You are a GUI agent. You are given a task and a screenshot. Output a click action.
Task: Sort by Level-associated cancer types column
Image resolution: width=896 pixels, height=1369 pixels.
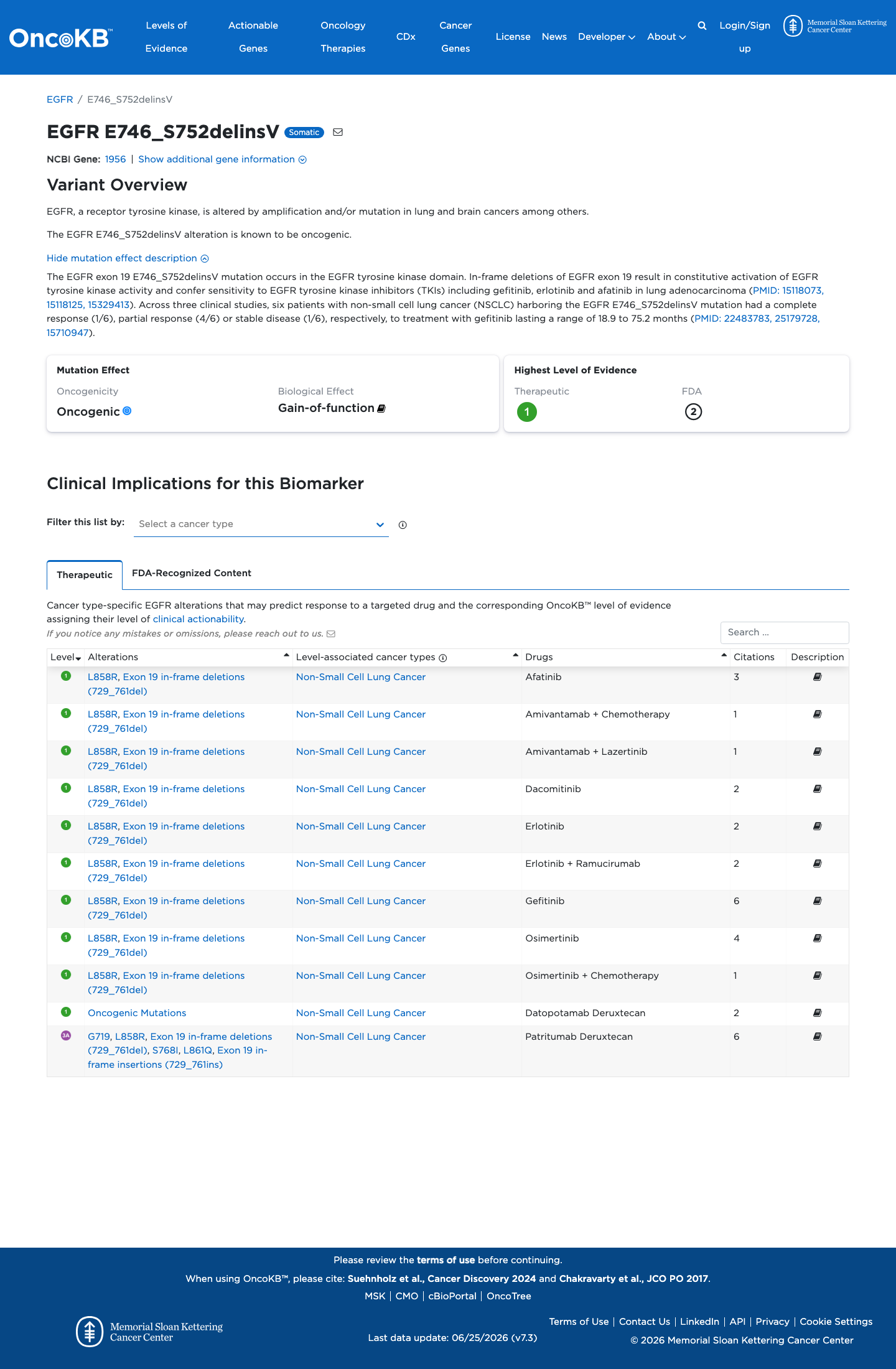[x=407, y=657]
